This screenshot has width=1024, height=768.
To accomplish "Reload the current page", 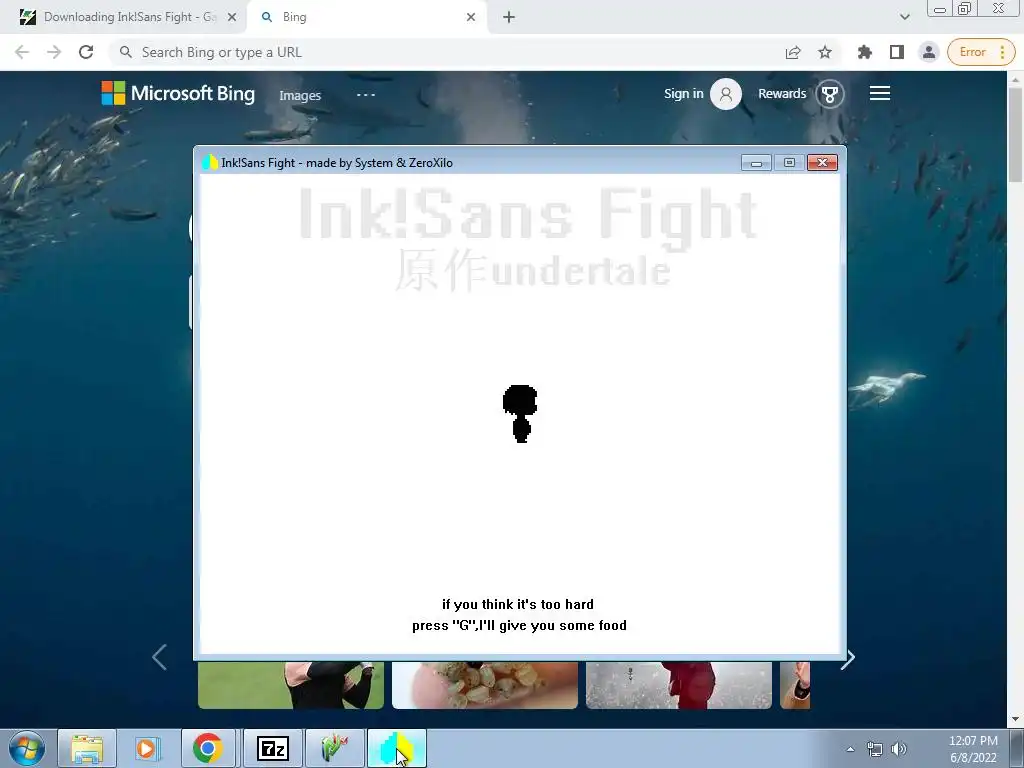I will 86,52.
